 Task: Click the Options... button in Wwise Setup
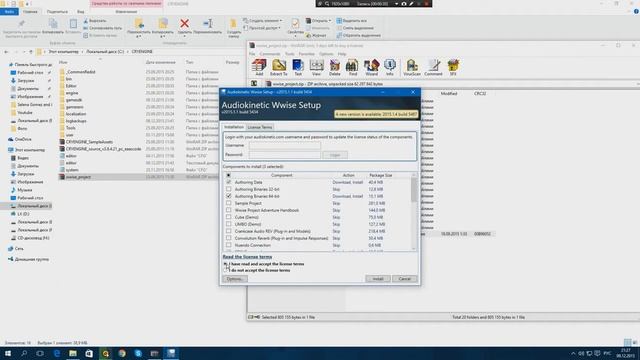[235, 279]
